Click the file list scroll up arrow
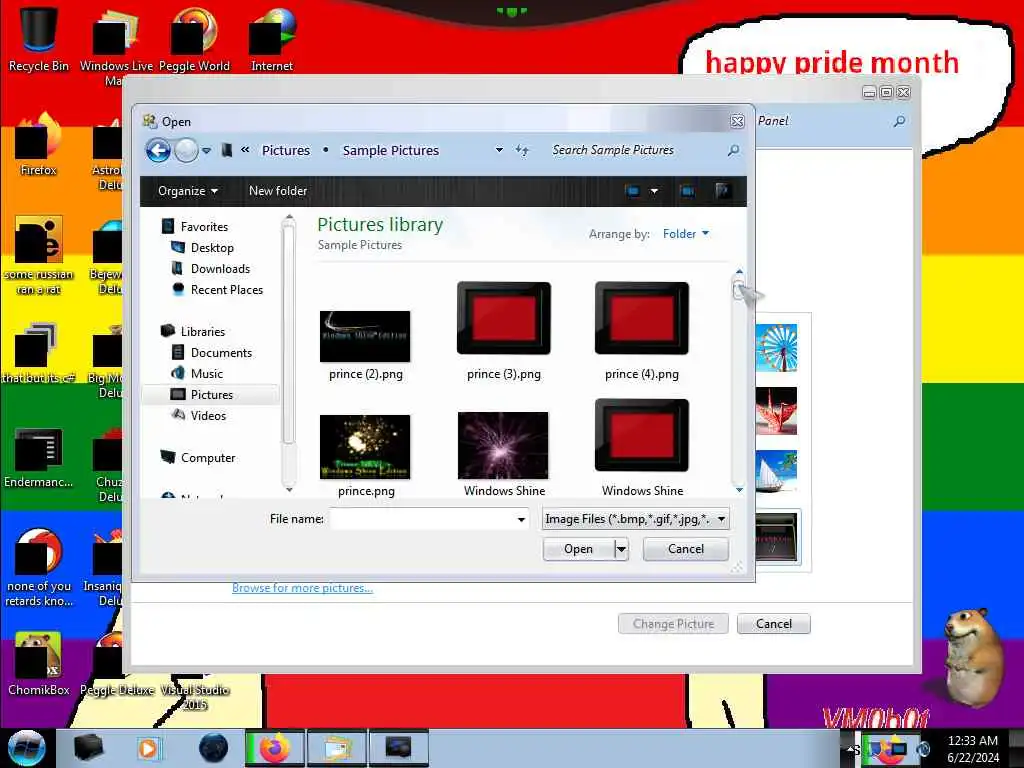The width and height of the screenshot is (1024, 768). 739,271
